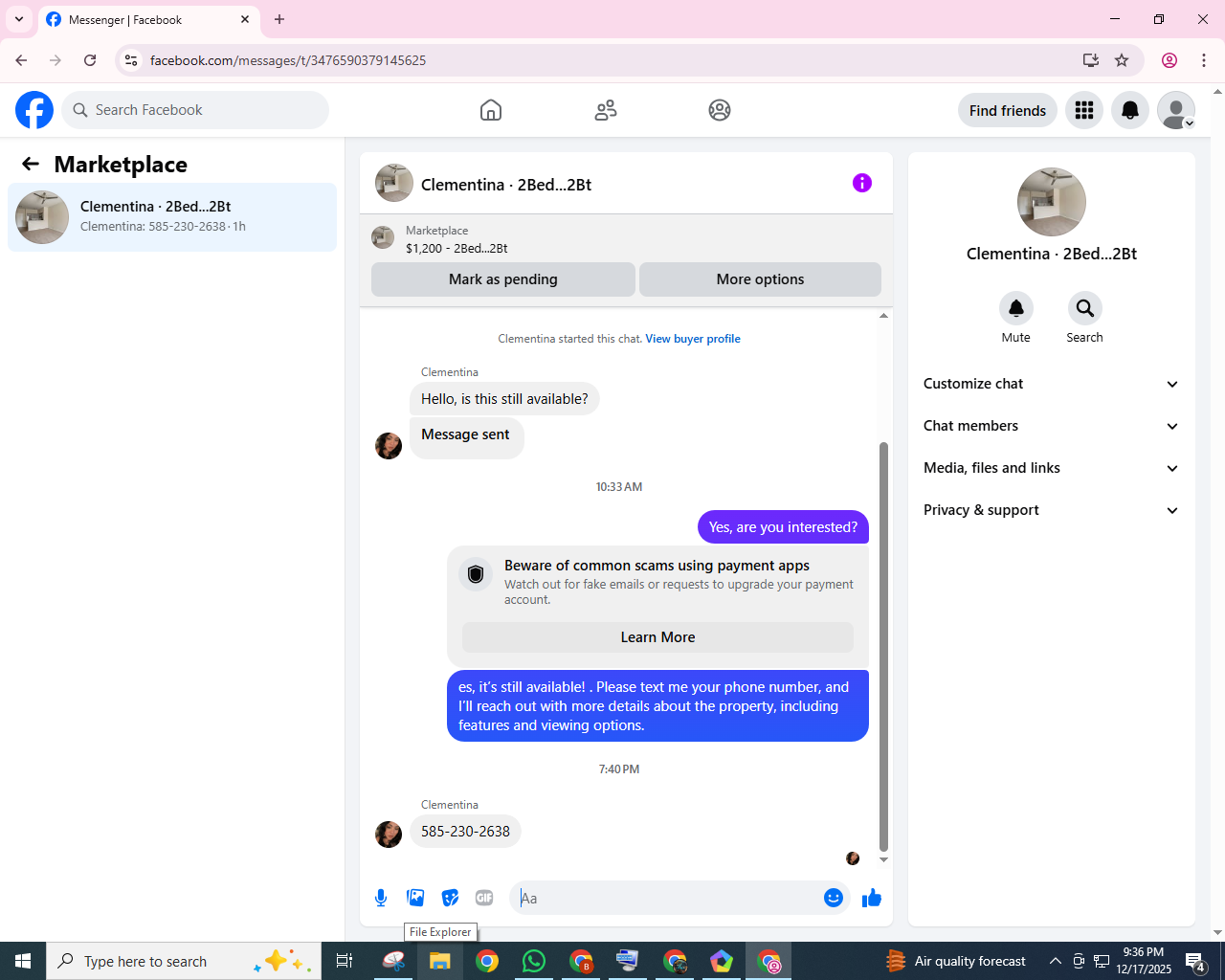Open Task View on taskbar

pyautogui.click(x=345, y=961)
